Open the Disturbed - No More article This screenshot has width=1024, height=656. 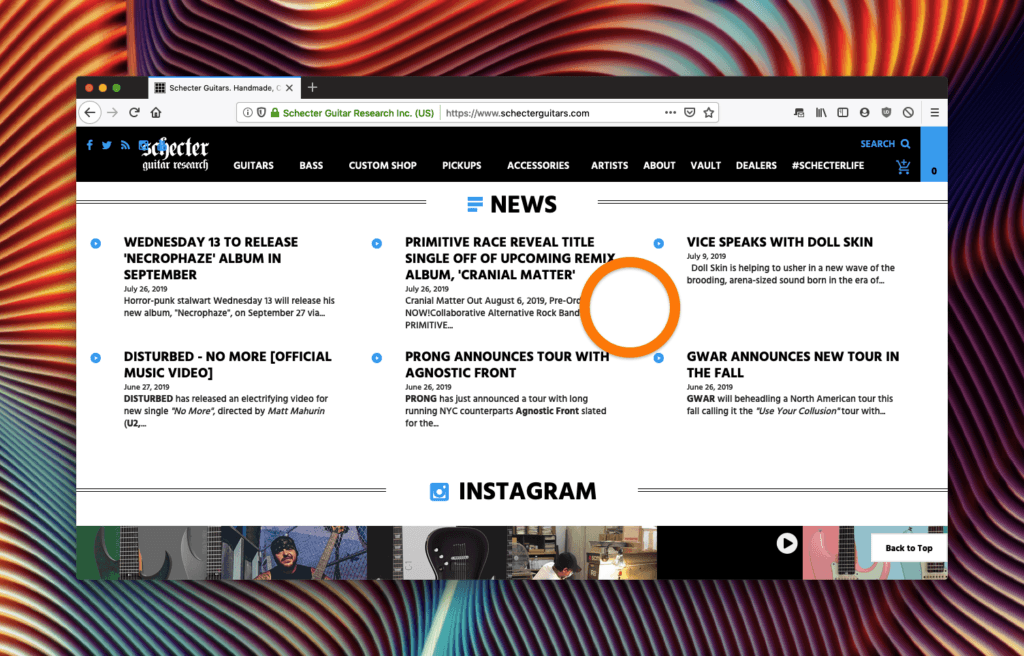pos(227,364)
